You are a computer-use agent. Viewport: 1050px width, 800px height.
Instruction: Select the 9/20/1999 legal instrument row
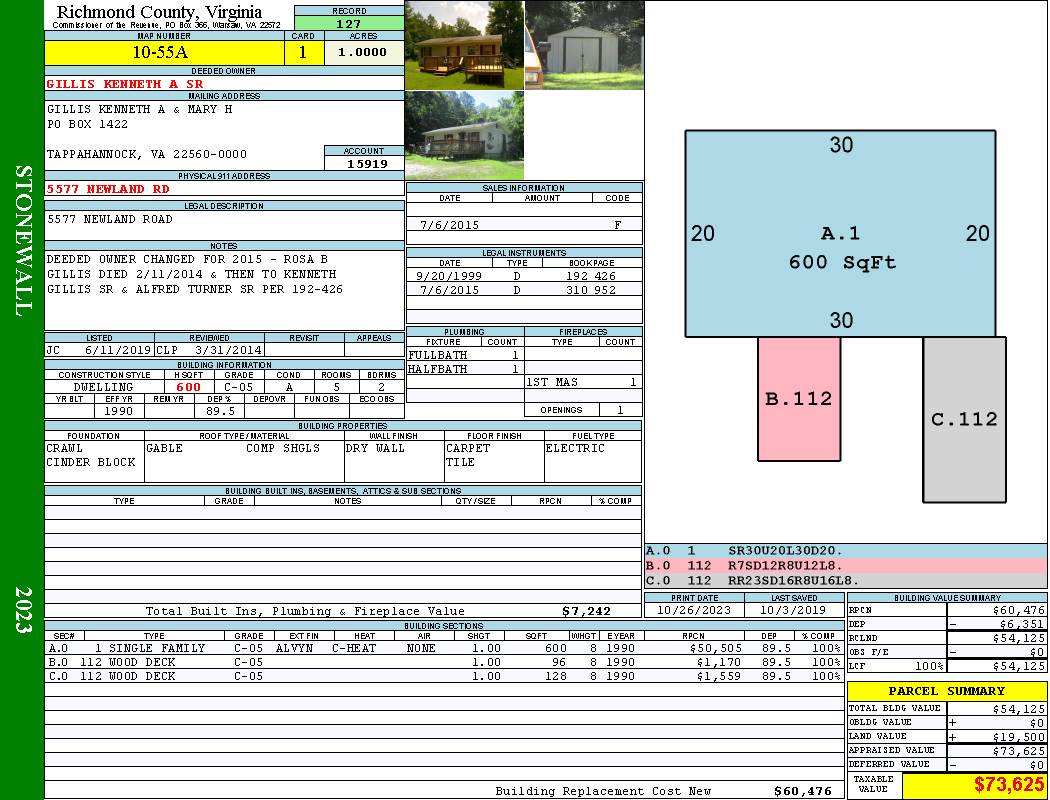click(524, 276)
